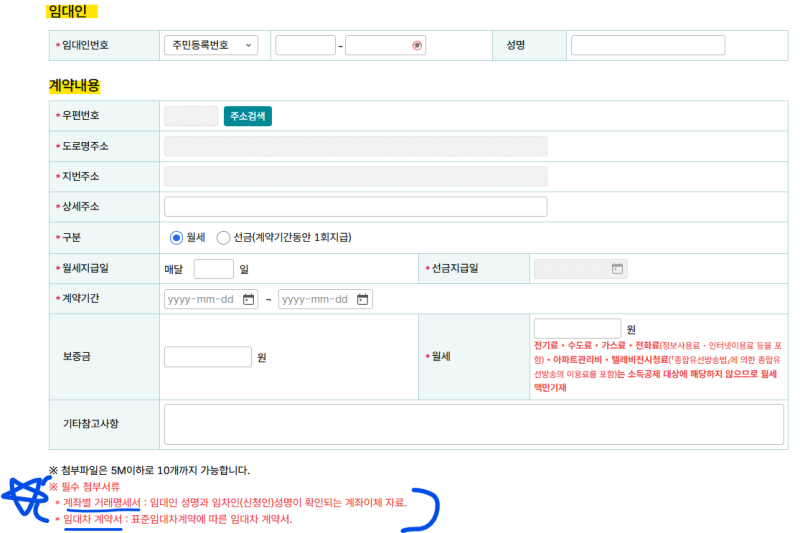This screenshot has width=800, height=533.
Task: Click the 선금지급일 label
Action: [x=455, y=268]
